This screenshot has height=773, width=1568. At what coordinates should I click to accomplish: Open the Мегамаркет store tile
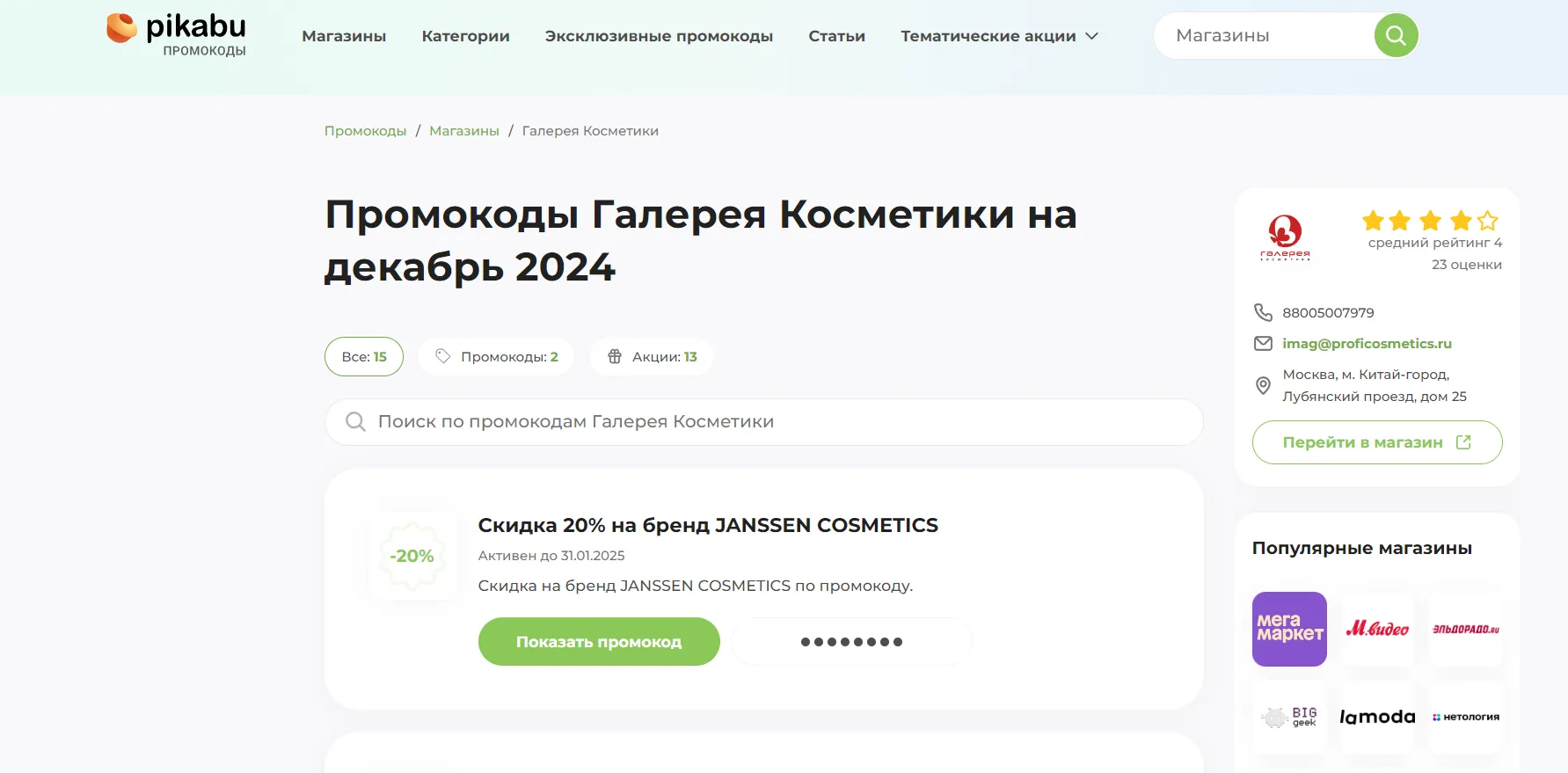click(x=1289, y=629)
